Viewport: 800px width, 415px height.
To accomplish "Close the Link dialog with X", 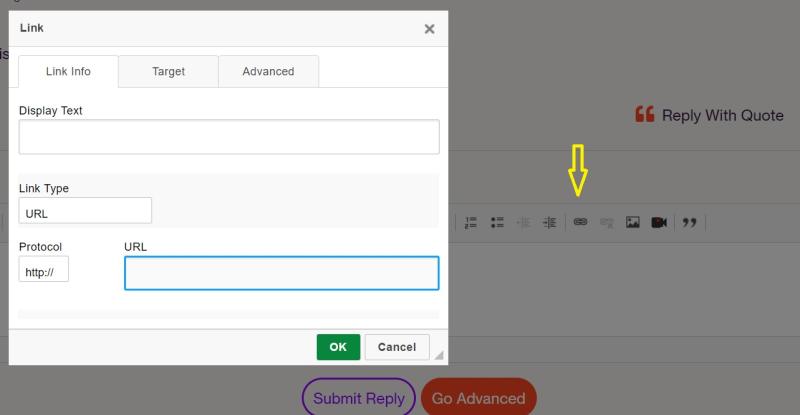I will pos(429,29).
